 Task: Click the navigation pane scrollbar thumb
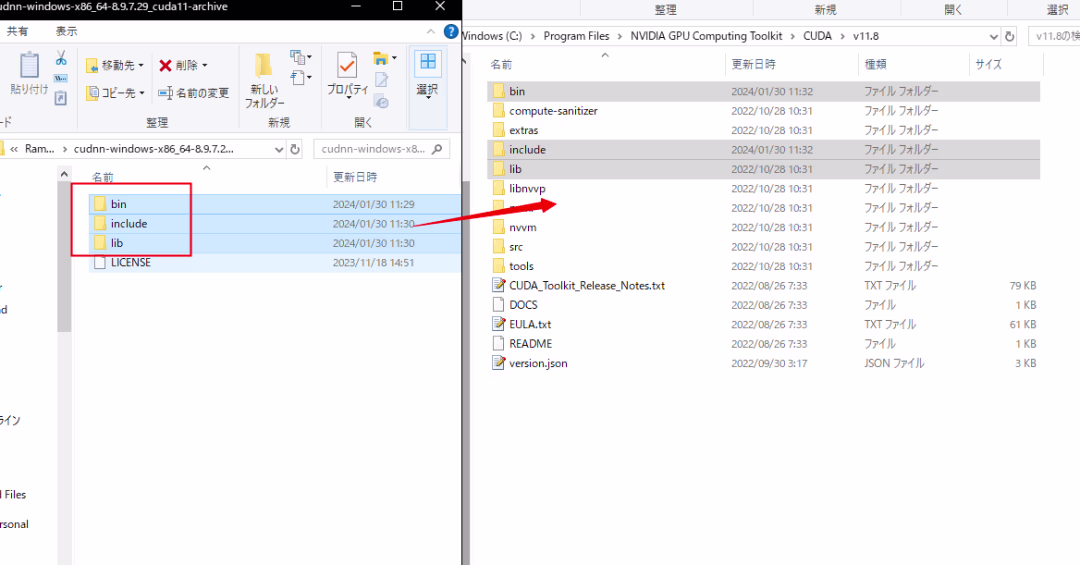click(x=64, y=256)
